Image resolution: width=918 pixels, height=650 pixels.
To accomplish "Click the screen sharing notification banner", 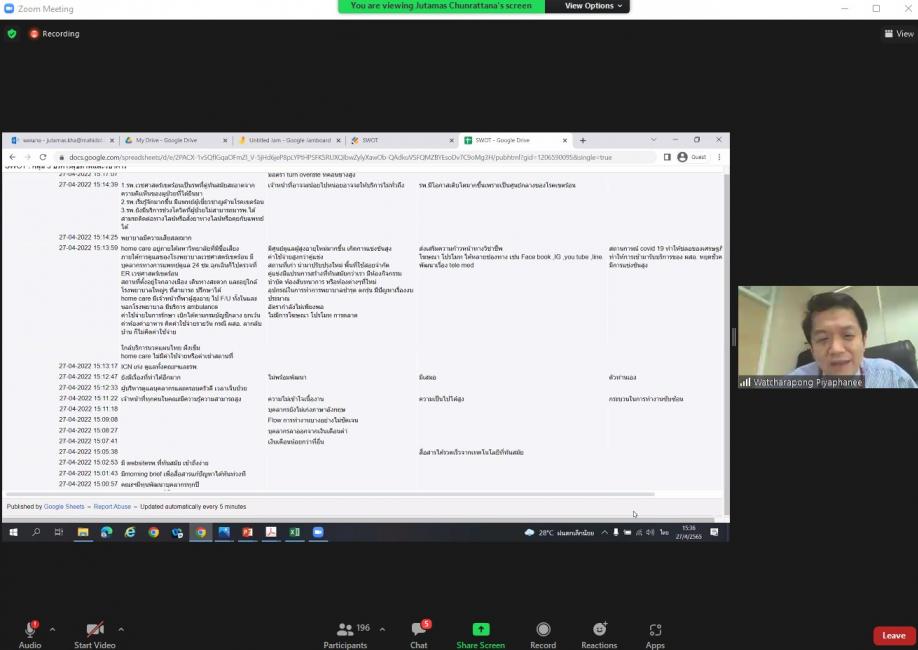I will coord(441,6).
